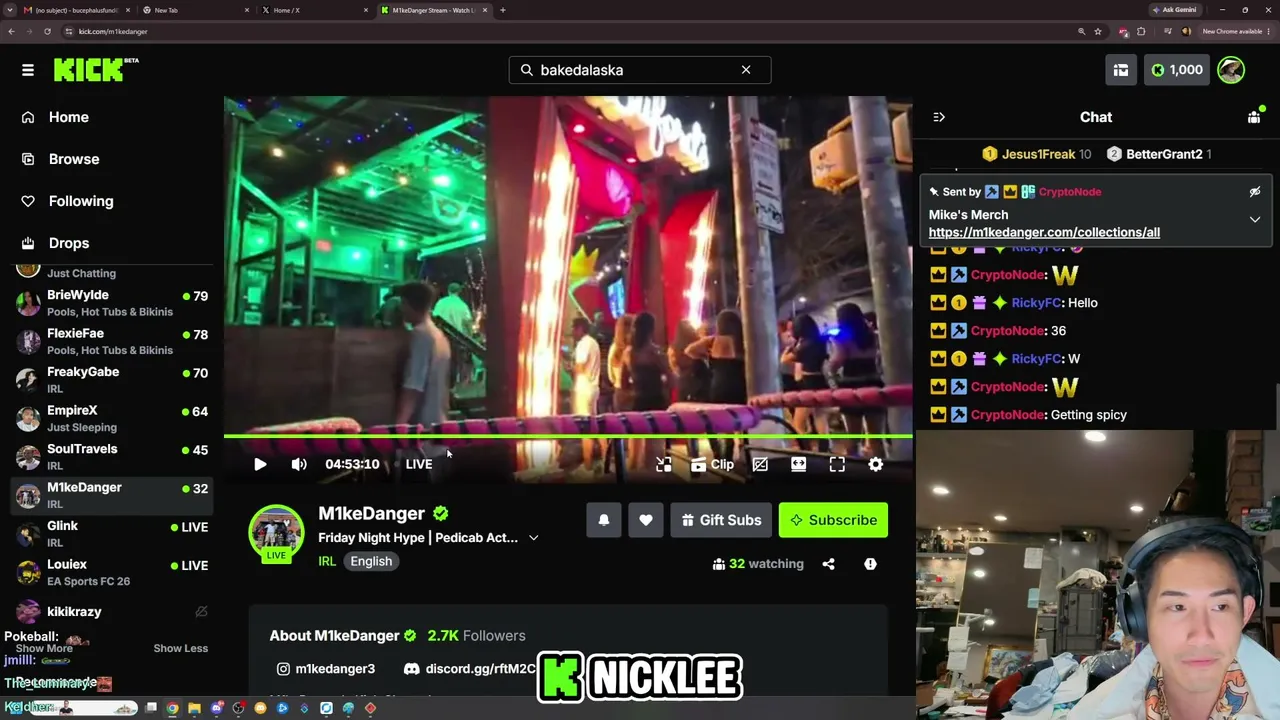
Task: Open Browse in the sidebar
Action: 73,159
